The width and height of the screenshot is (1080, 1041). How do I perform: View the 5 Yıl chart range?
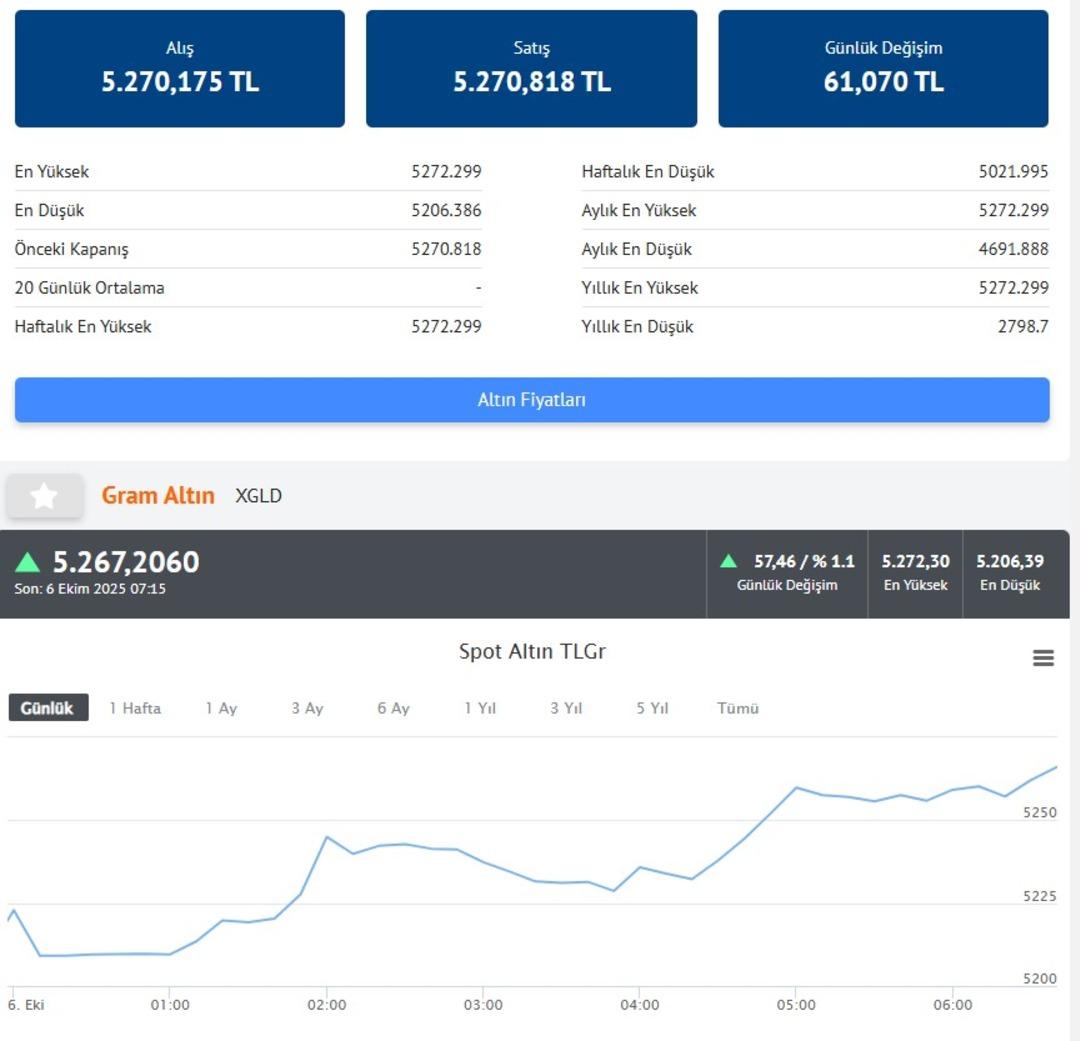pyautogui.click(x=652, y=708)
